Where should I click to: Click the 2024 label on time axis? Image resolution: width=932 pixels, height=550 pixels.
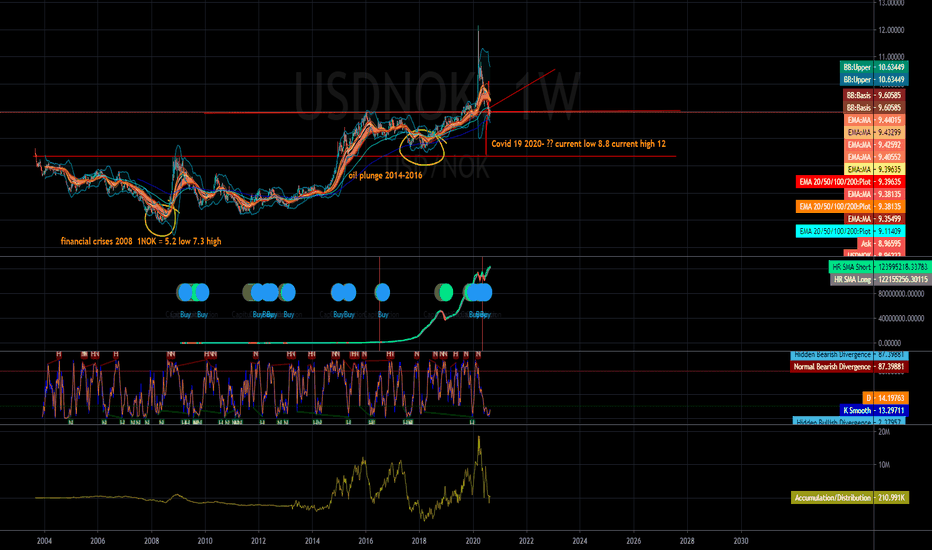coord(580,541)
